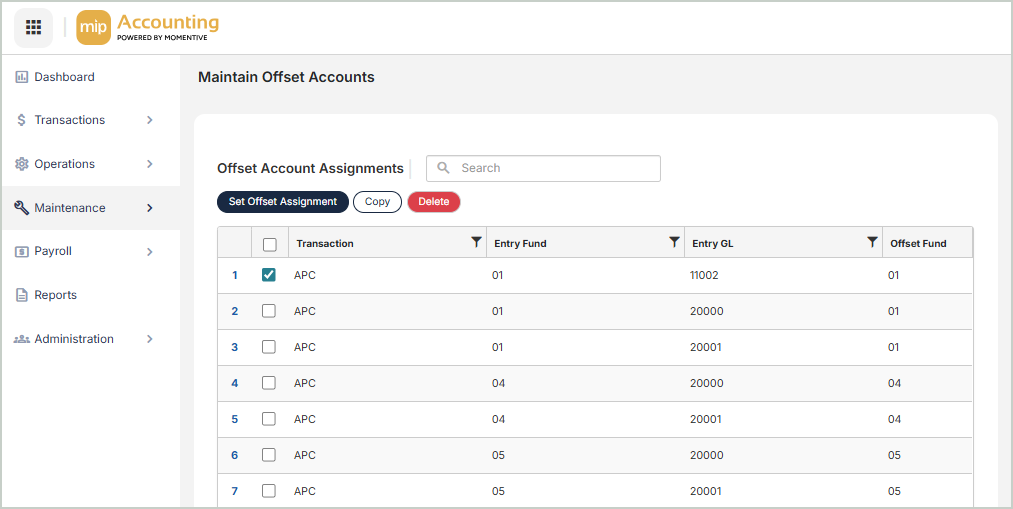Click the Copy button

tap(377, 202)
